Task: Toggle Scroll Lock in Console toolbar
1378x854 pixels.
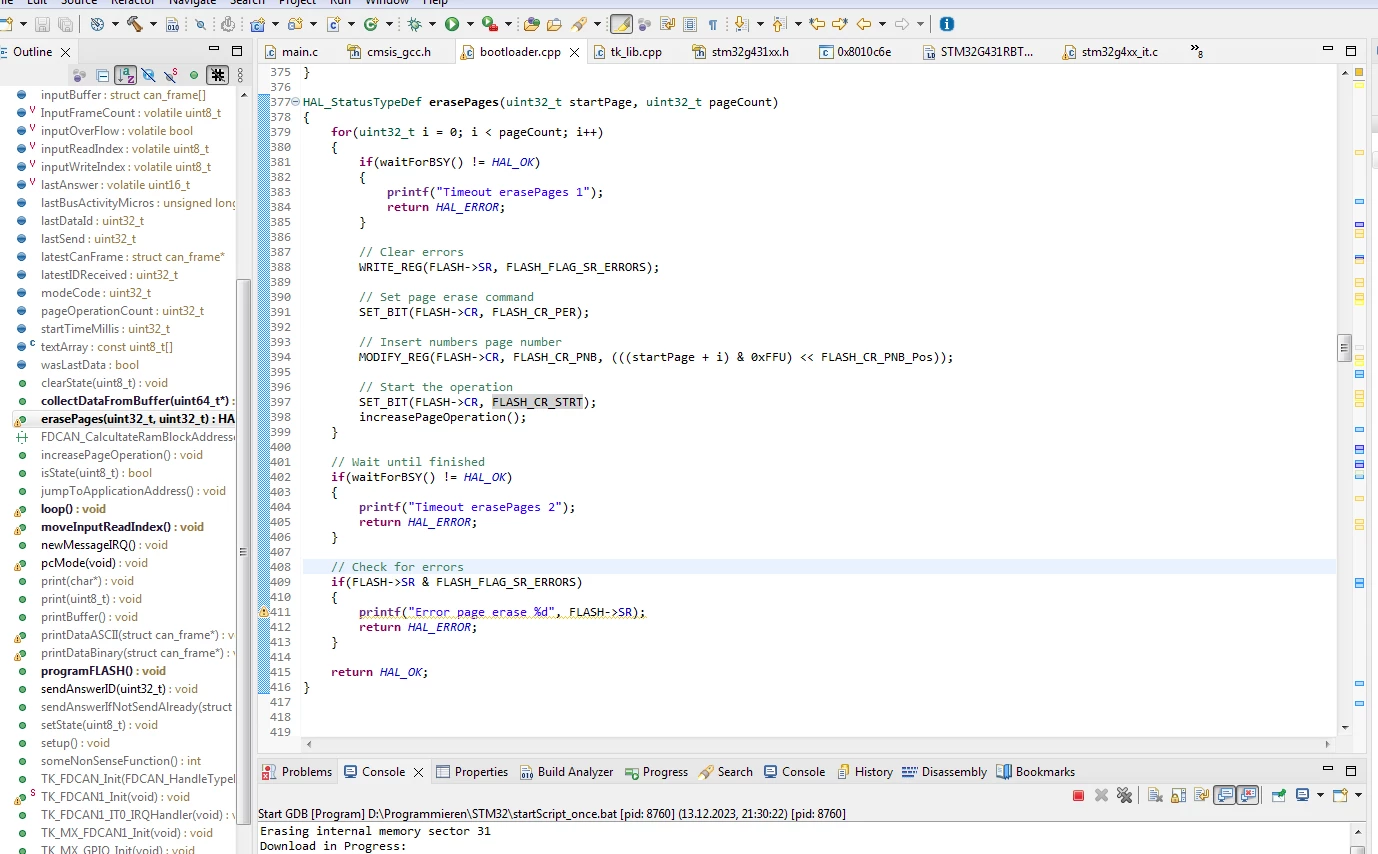Action: (1177, 796)
